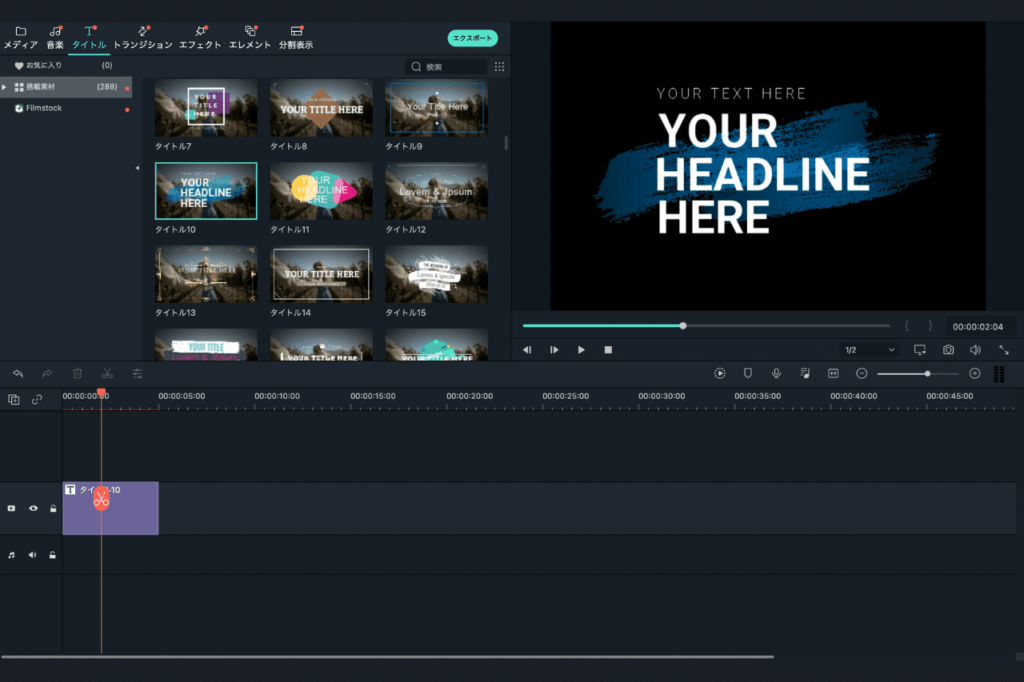Open the 1/2 preview quality dropdown
Screen dimensions: 1024x682
tap(869, 350)
